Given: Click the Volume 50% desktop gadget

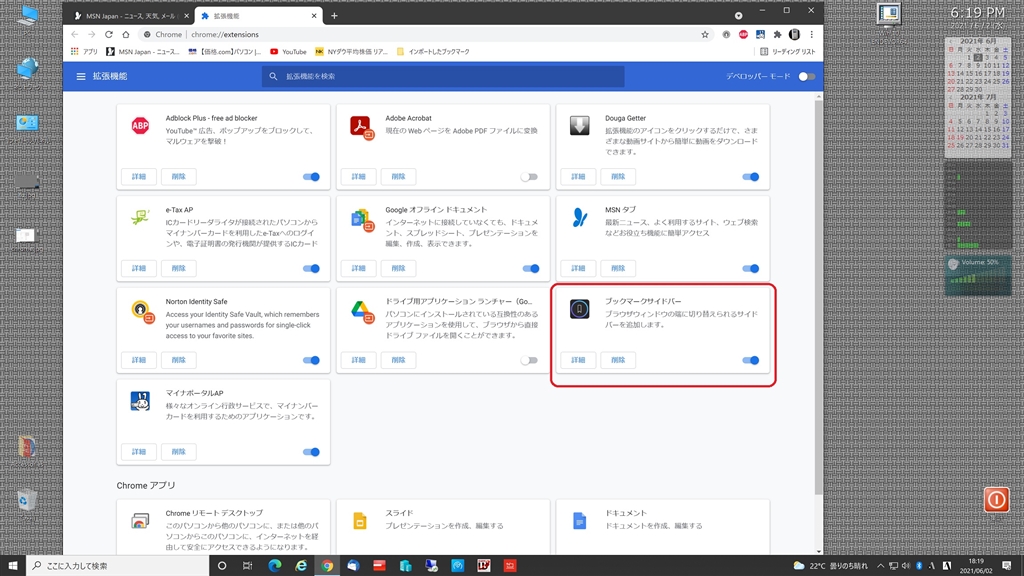Looking at the screenshot, I should click(978, 275).
